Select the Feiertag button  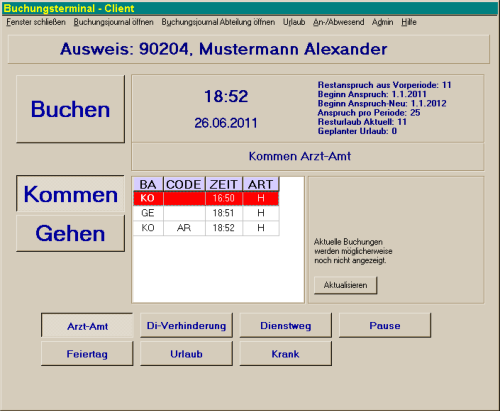tap(87, 353)
